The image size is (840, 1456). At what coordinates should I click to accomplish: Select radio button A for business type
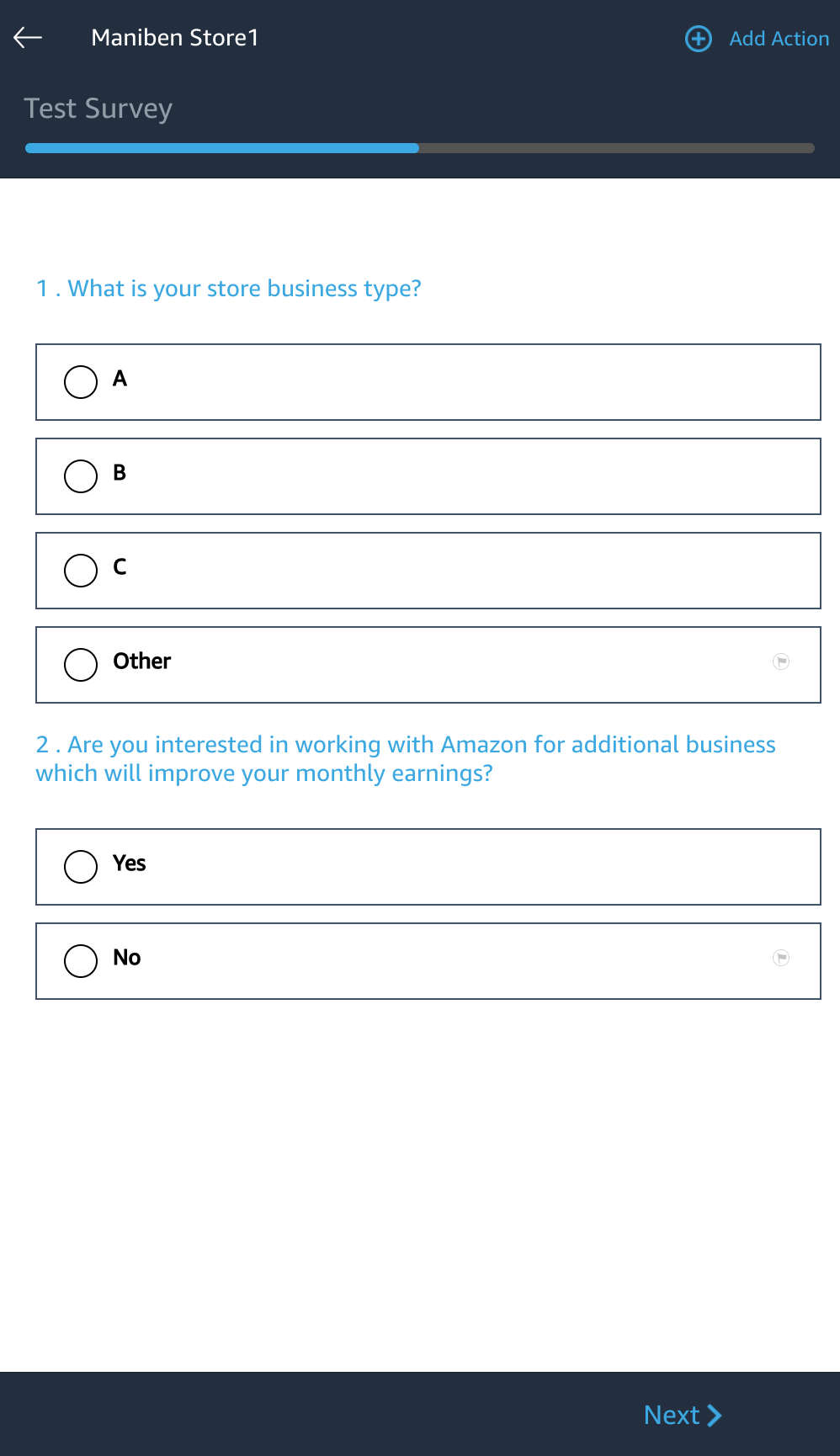pyautogui.click(x=81, y=382)
